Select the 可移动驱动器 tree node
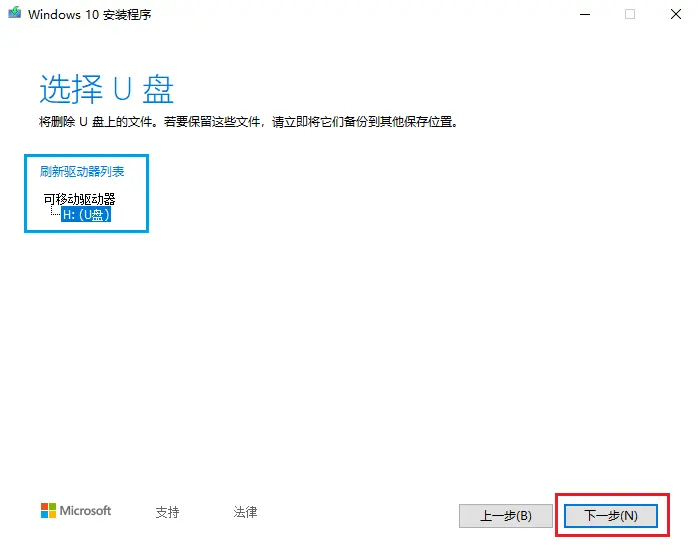698x552 pixels. (x=79, y=199)
